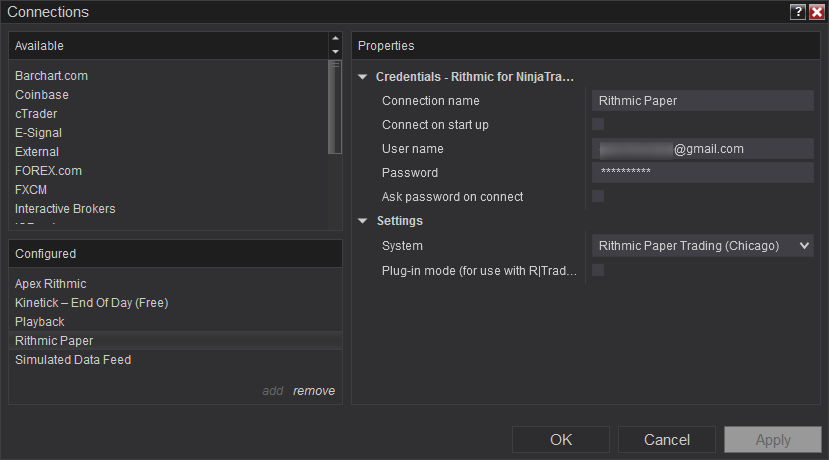
Task: Close the Connections dialog
Action: (x=817, y=12)
